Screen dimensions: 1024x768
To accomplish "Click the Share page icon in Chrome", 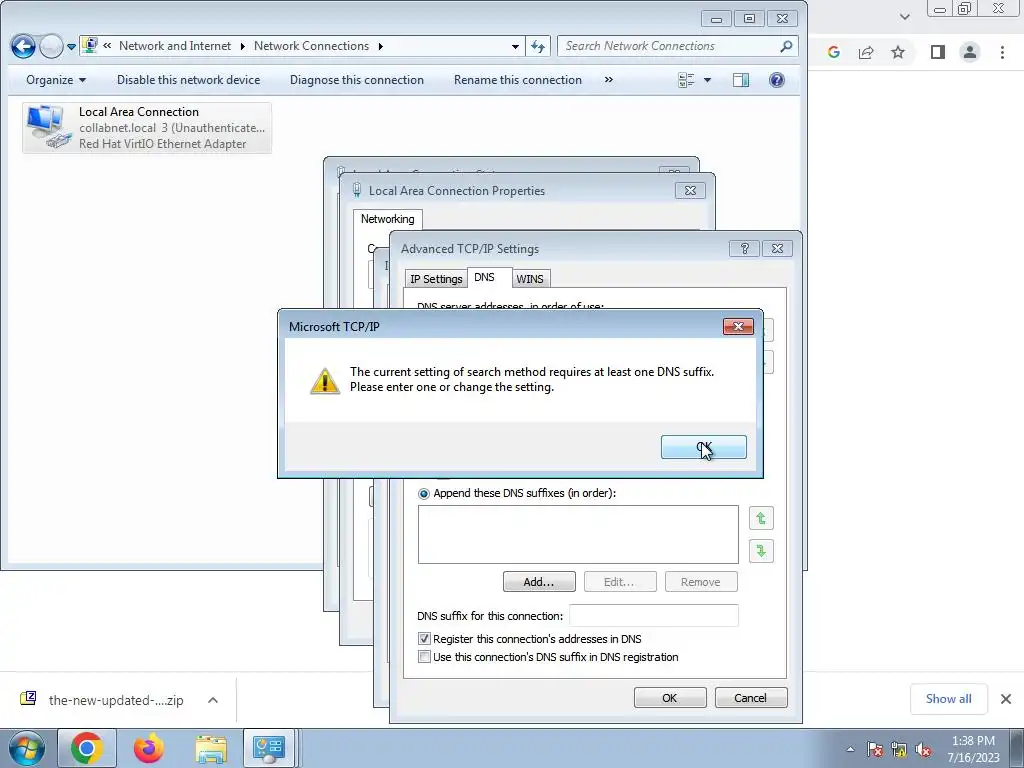I will coord(866,52).
